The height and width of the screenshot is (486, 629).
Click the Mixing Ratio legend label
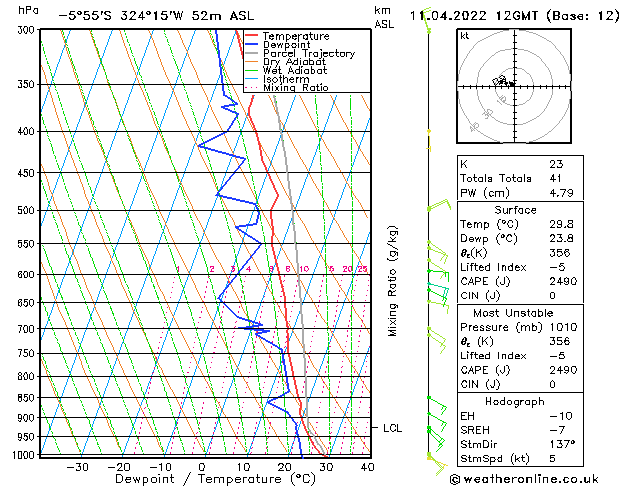[x=296, y=87]
